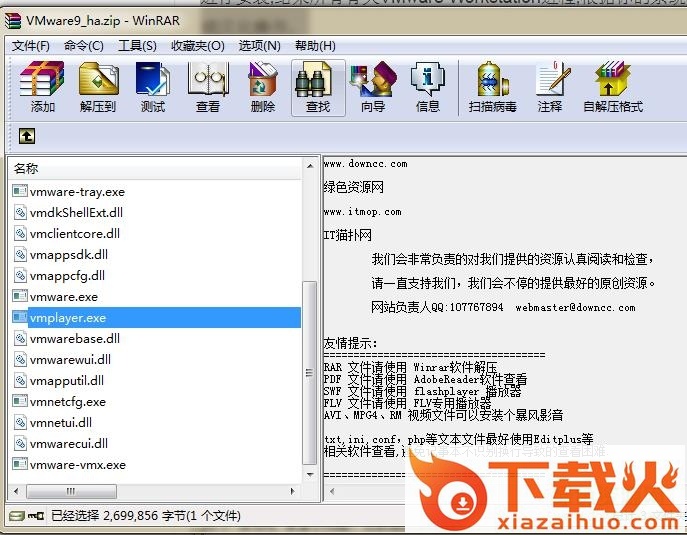
Task: Click the 注释 (Comment) toolbar icon
Action: 550,87
